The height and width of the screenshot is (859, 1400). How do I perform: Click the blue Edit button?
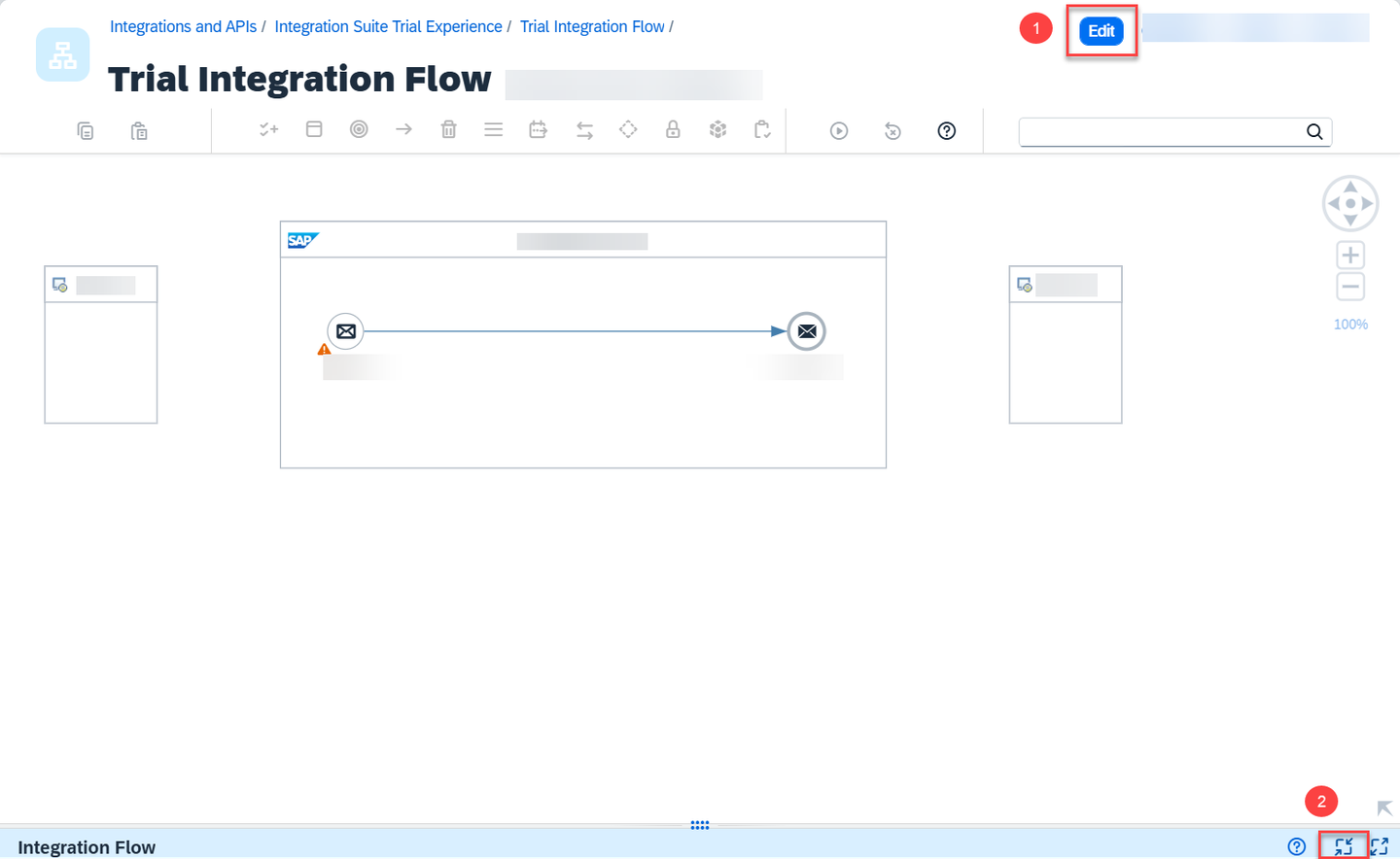point(1102,31)
